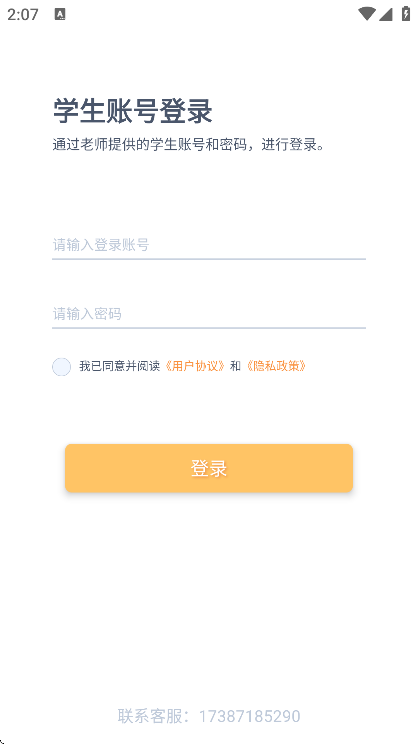The width and height of the screenshot is (418, 744).
Task: Tap the keyboard "A" notification icon
Action: pyautogui.click(x=60, y=14)
